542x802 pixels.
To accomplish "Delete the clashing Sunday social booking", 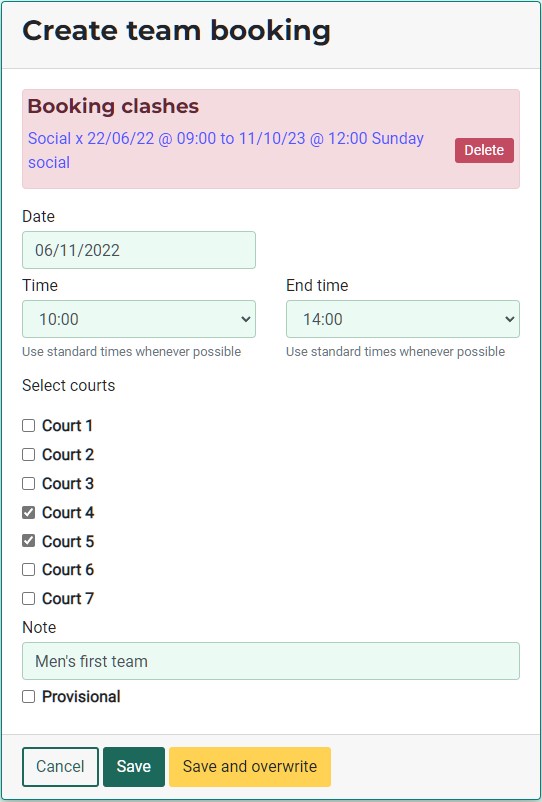I will coord(484,150).
